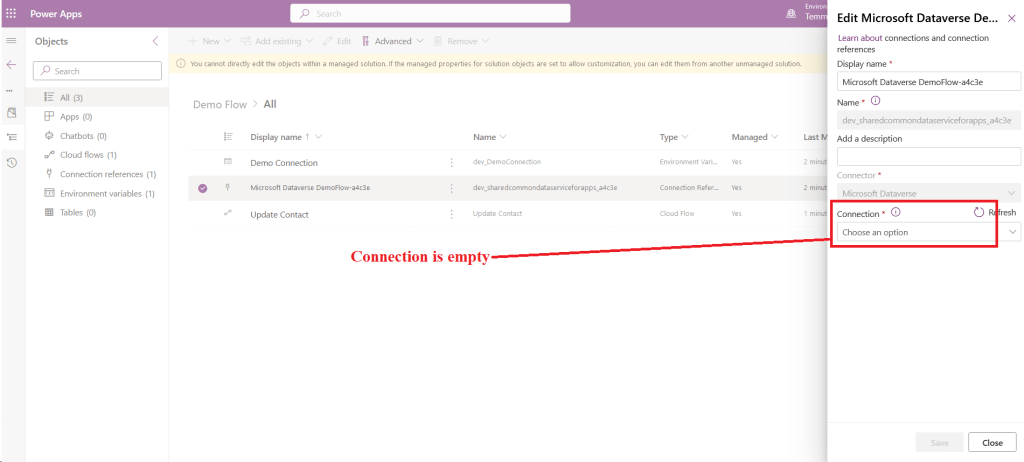Screen dimensions: 1024x462
Task: Open more options for Microsoft Dataverse DemoFlow row
Action: pyautogui.click(x=451, y=188)
